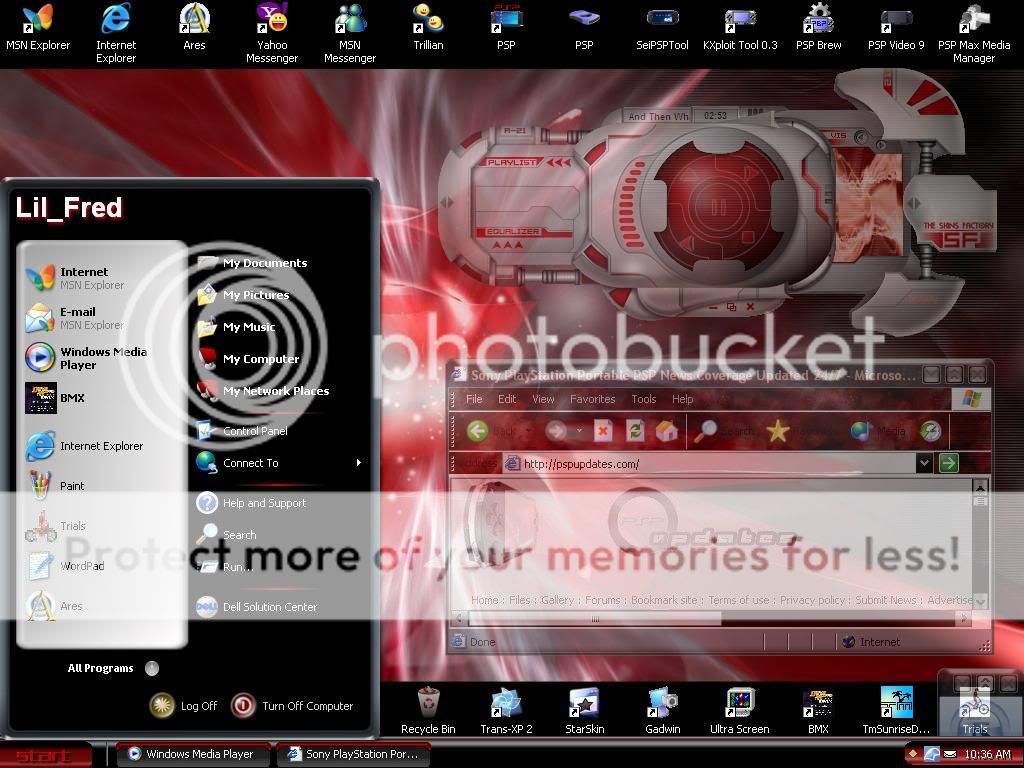Launch the StarSkin dock icon
The width and height of the screenshot is (1024, 768).
click(585, 708)
